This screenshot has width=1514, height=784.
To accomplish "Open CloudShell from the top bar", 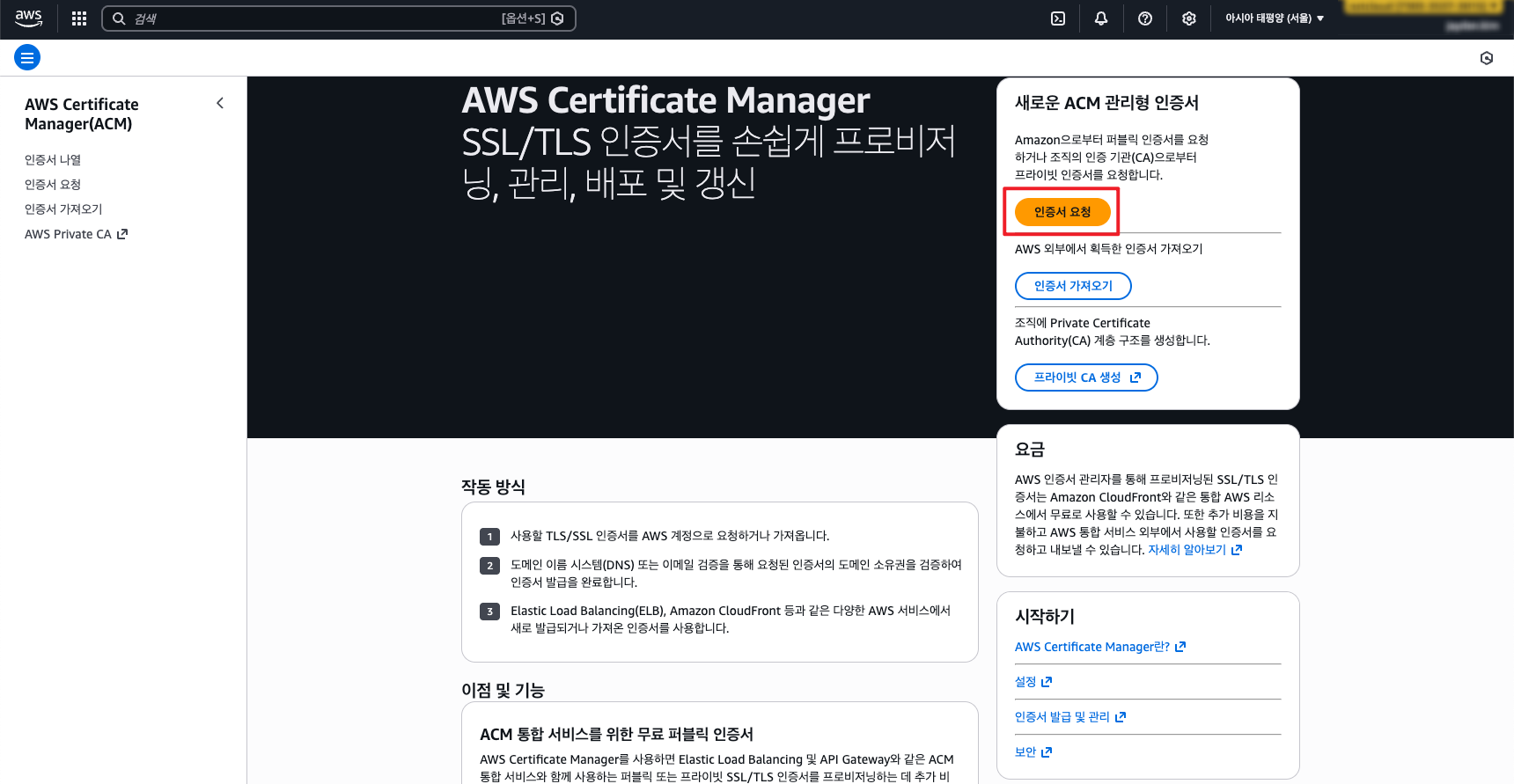I will click(x=1058, y=18).
